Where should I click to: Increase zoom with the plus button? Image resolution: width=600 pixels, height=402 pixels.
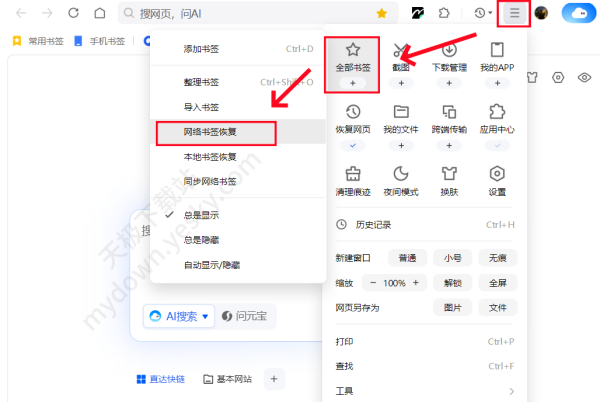[415, 283]
